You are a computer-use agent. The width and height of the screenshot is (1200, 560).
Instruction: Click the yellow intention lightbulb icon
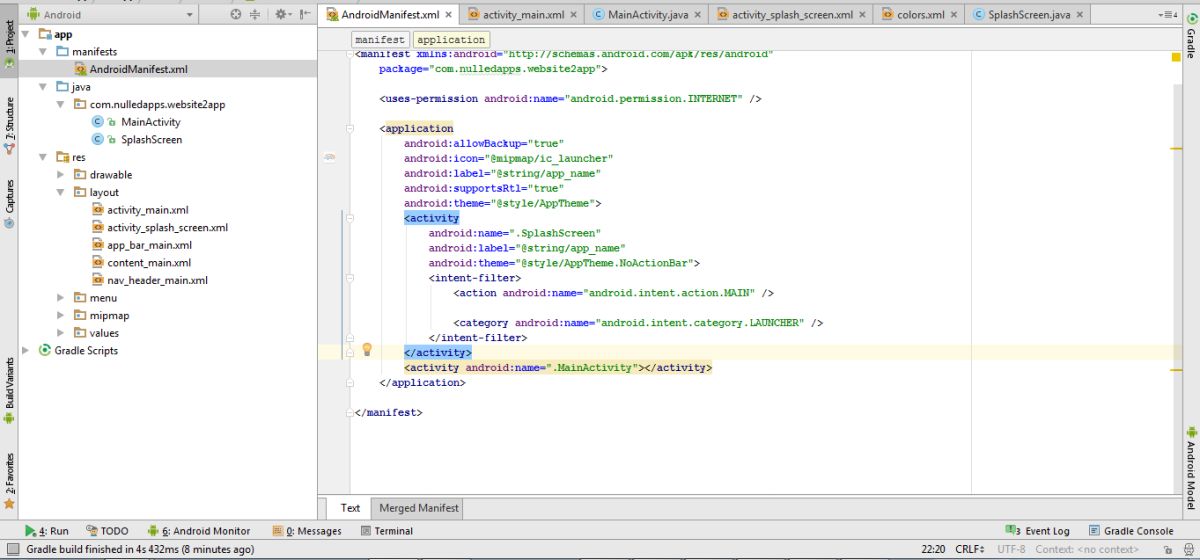click(367, 349)
